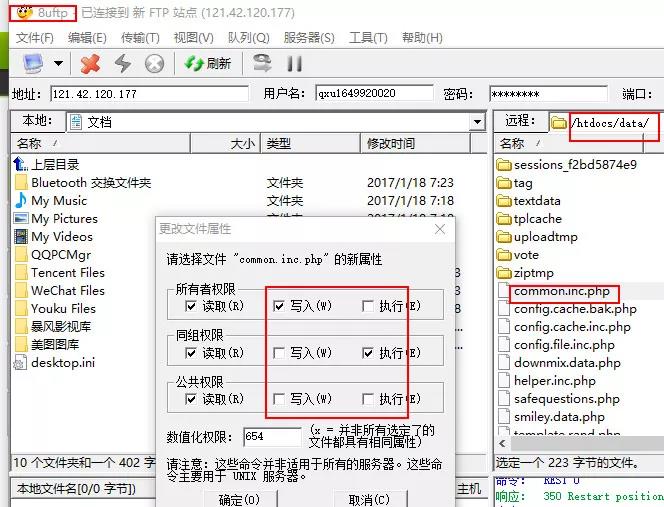The width and height of the screenshot is (664, 507).
Task: Click the 密码 password input field
Action: click(548, 94)
